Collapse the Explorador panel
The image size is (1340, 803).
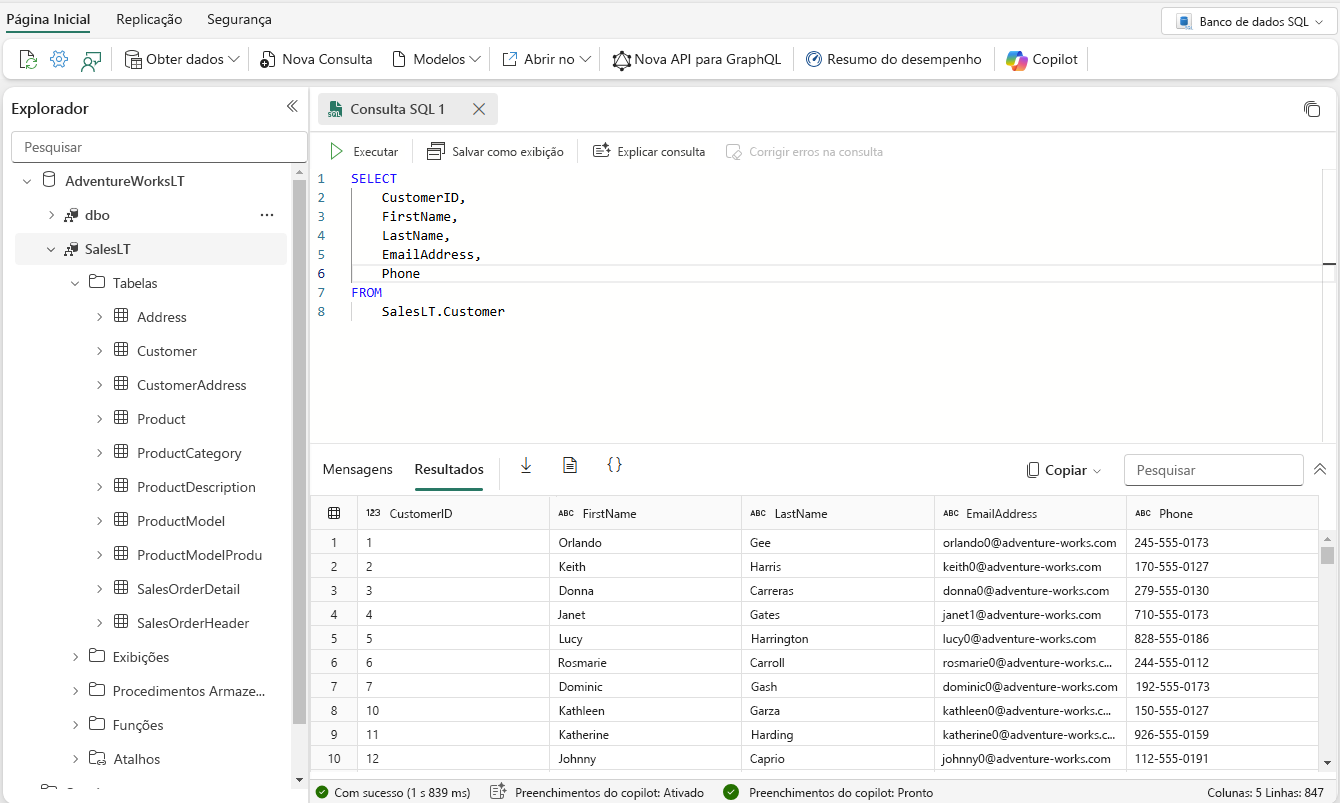pos(292,107)
